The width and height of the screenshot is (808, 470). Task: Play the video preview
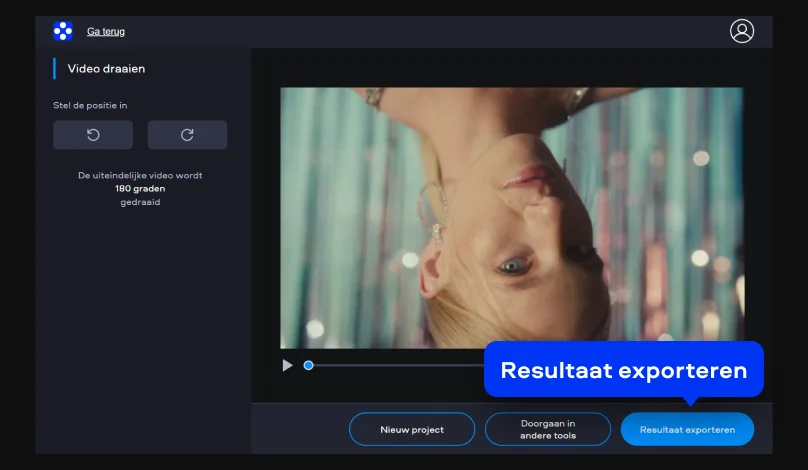[x=287, y=365]
